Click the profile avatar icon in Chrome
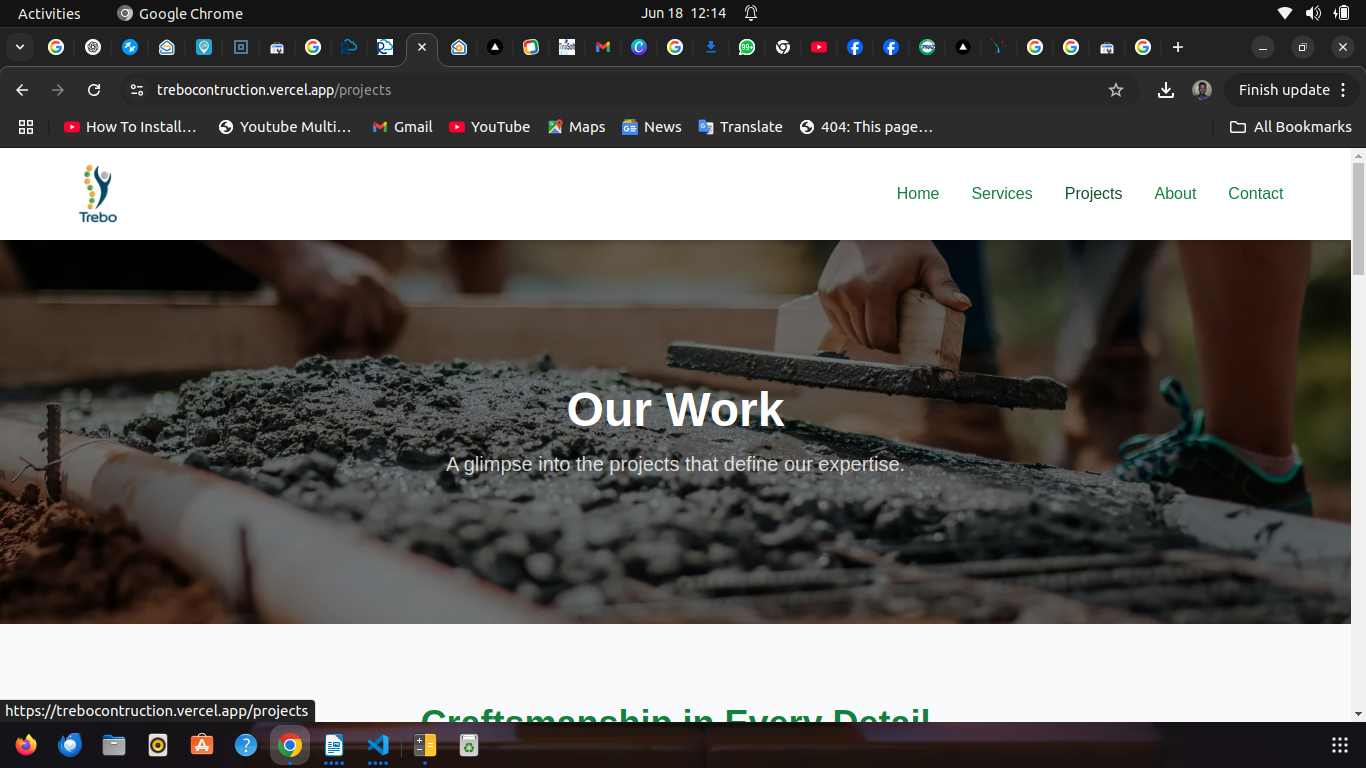 point(1202,90)
